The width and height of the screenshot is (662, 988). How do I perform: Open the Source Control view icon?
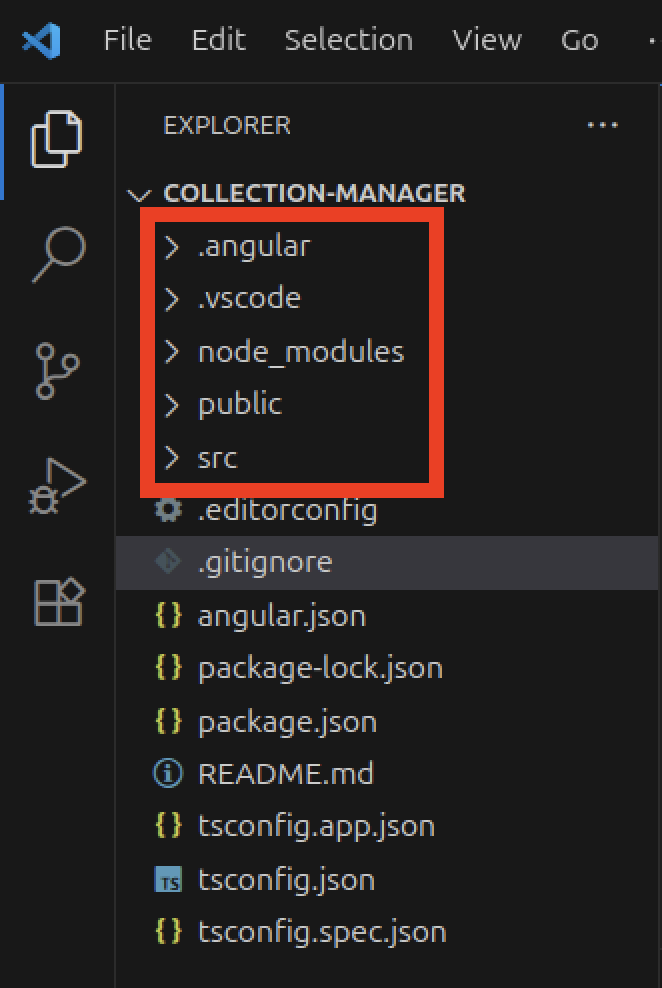(x=58, y=370)
